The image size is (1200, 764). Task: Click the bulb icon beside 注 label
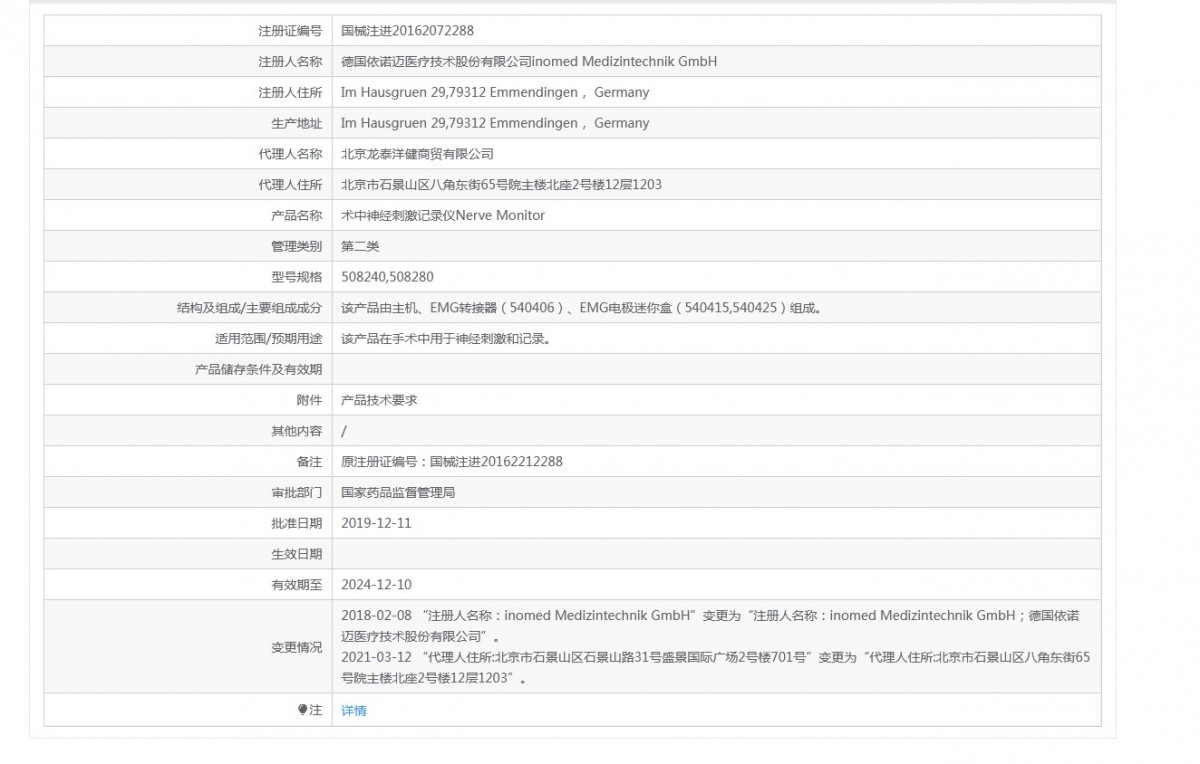[303, 709]
